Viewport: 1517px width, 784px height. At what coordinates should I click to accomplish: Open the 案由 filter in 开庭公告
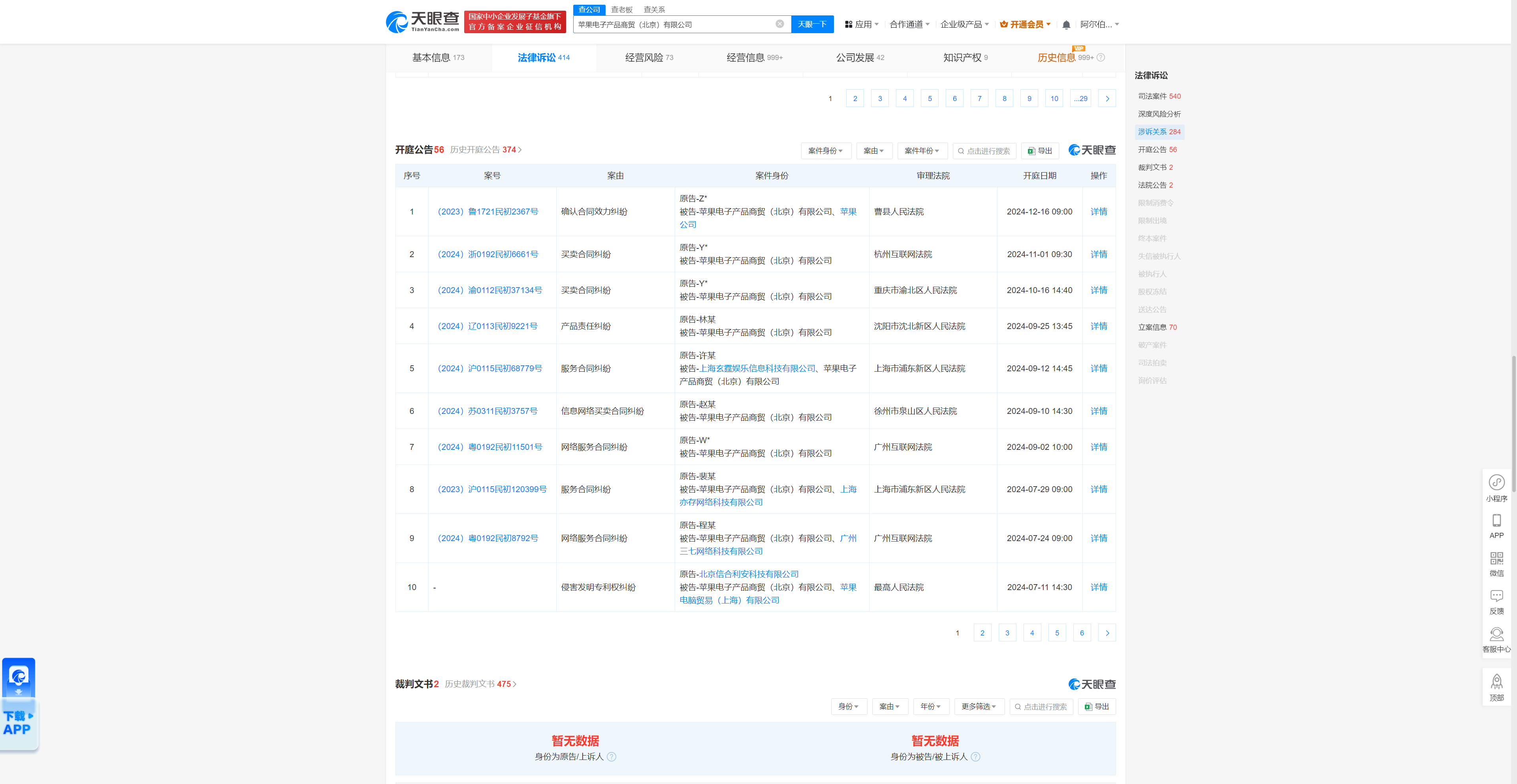(x=874, y=151)
